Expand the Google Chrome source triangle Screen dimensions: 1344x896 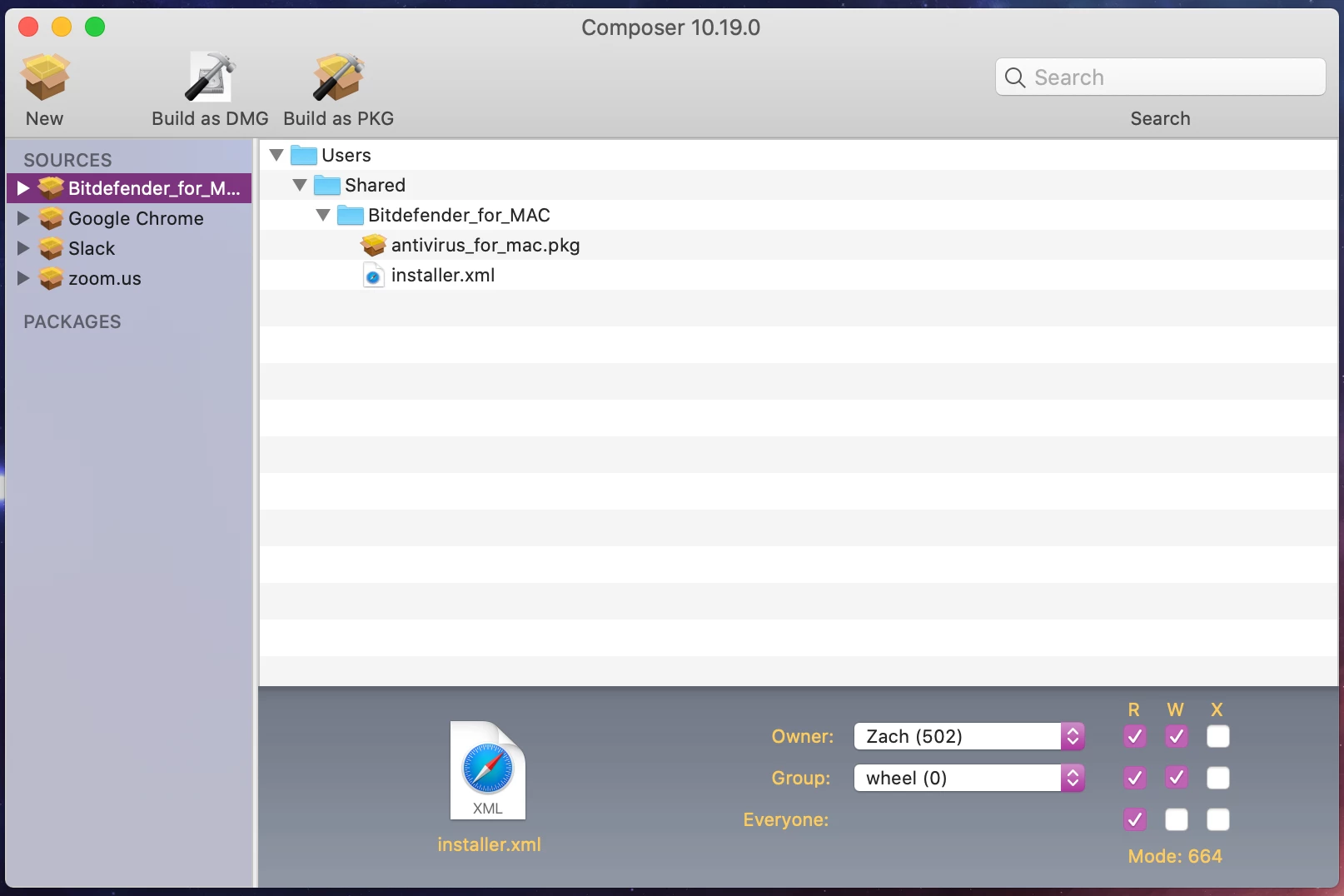tap(23, 218)
